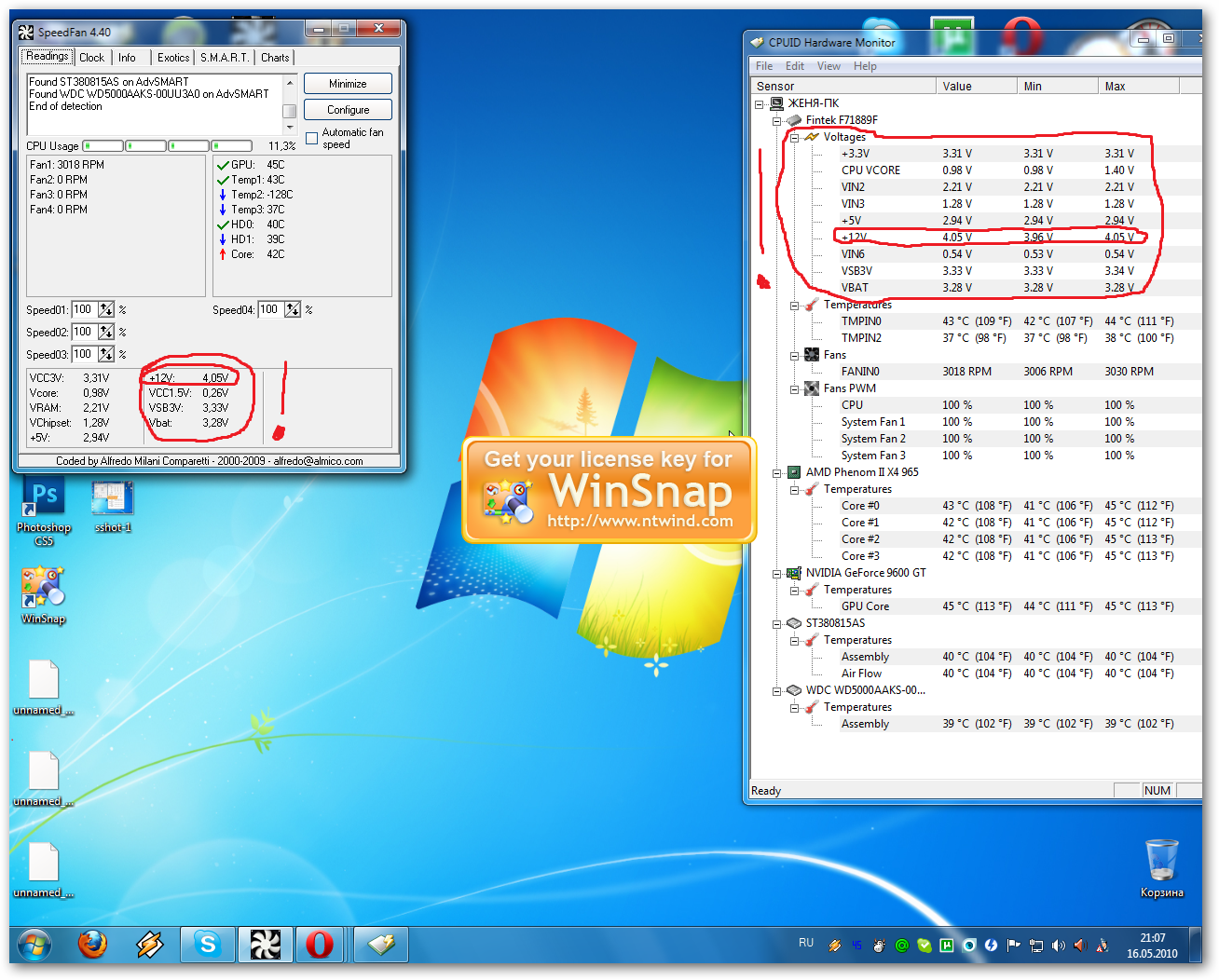Click the SpeedFan temperature 45 tray icon
Viewport: 1219px width, 980px height.
coord(857,946)
